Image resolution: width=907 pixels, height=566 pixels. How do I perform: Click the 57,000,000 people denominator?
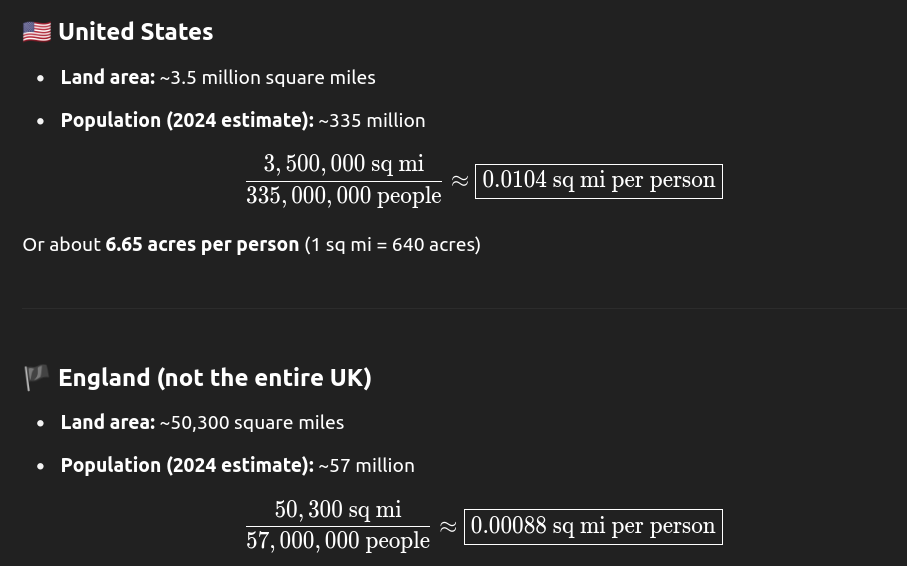[338, 541]
